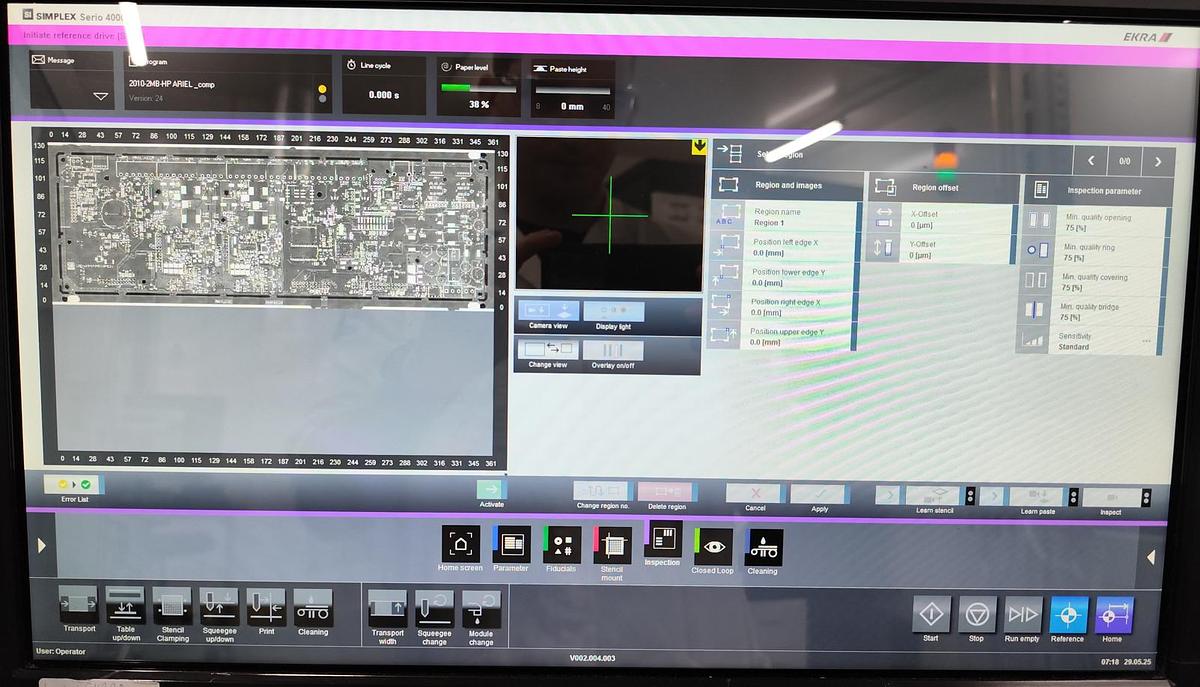Screen dimensions: 1200x687
Task: Open the Closed Loop screen
Action: tap(712, 547)
